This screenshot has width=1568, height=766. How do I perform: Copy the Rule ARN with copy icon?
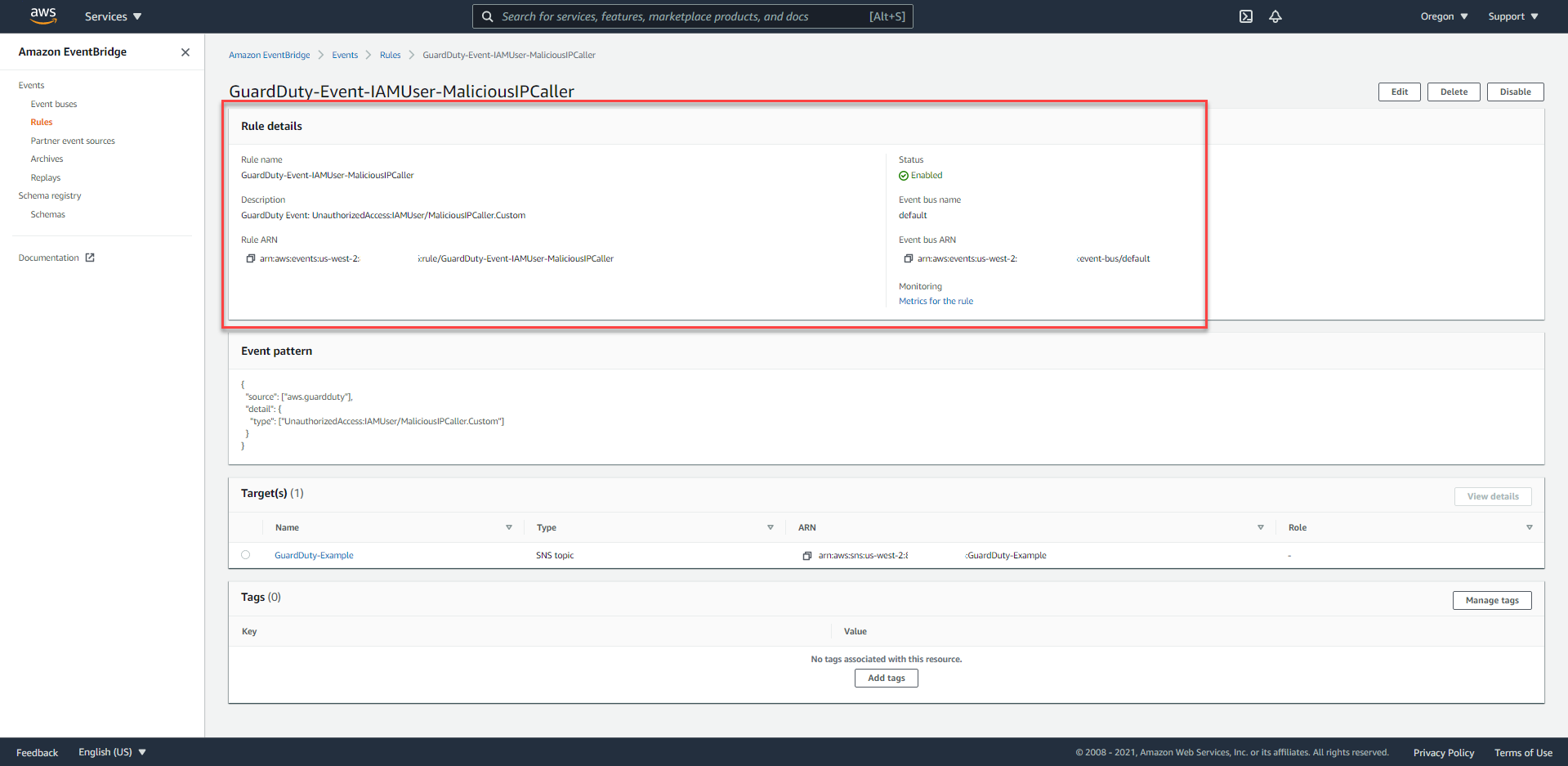pyautogui.click(x=251, y=258)
